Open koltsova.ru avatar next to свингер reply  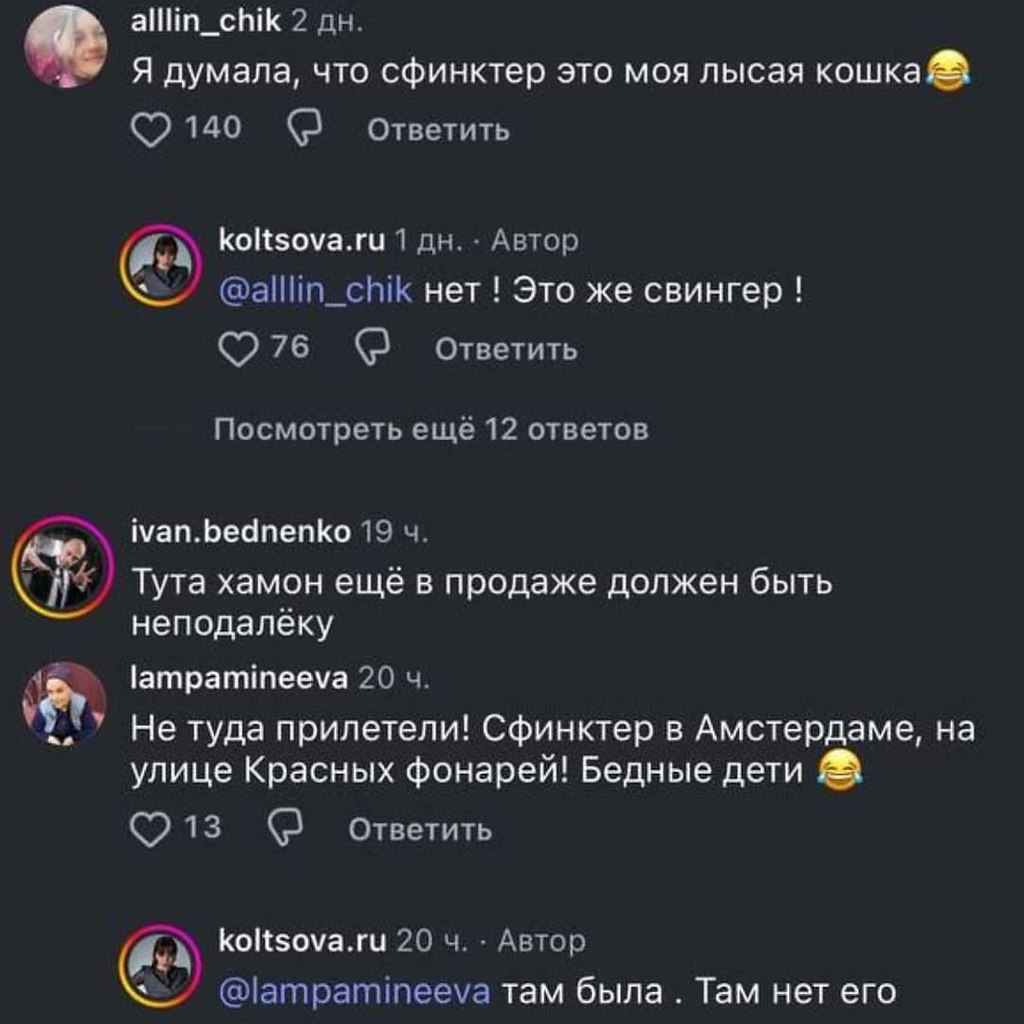point(161,264)
